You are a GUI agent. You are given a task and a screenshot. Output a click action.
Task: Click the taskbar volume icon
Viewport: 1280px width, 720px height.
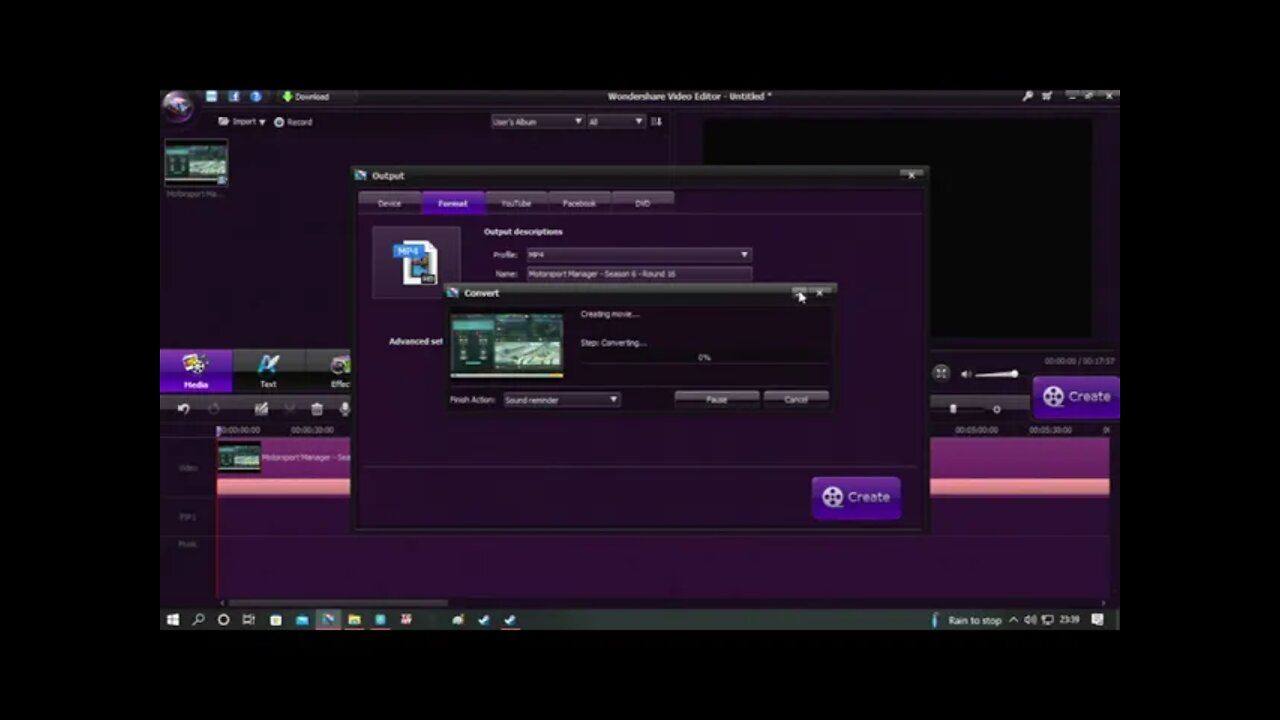(x=1030, y=620)
